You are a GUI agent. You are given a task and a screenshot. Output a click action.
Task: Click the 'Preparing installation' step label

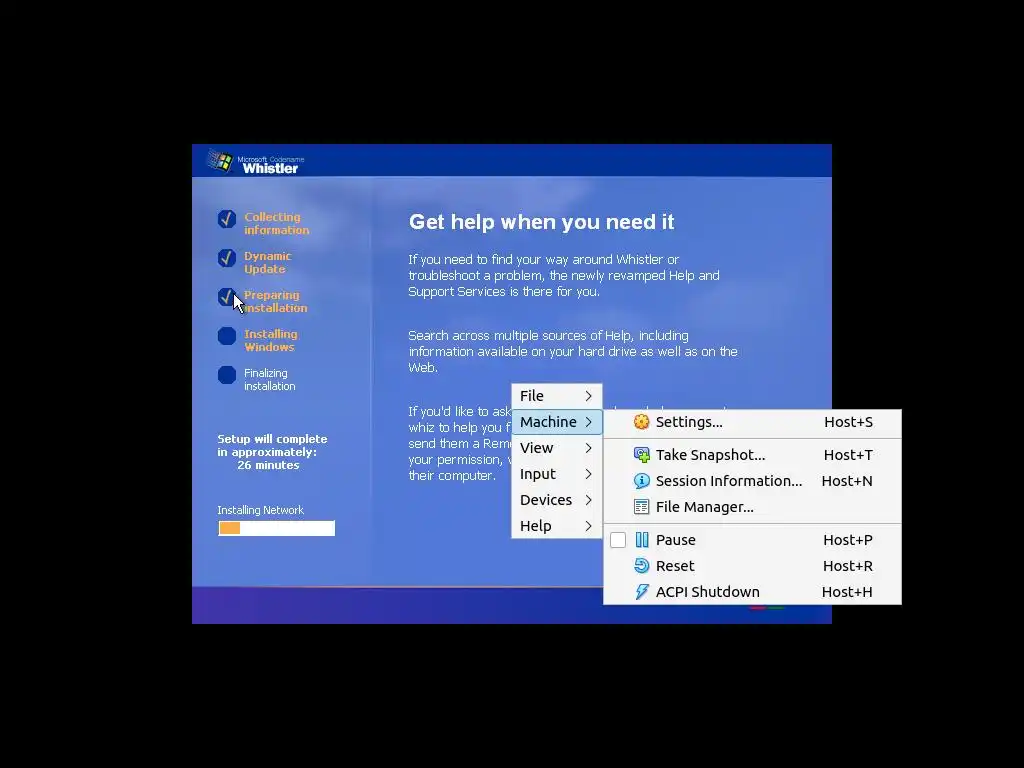[276, 302]
